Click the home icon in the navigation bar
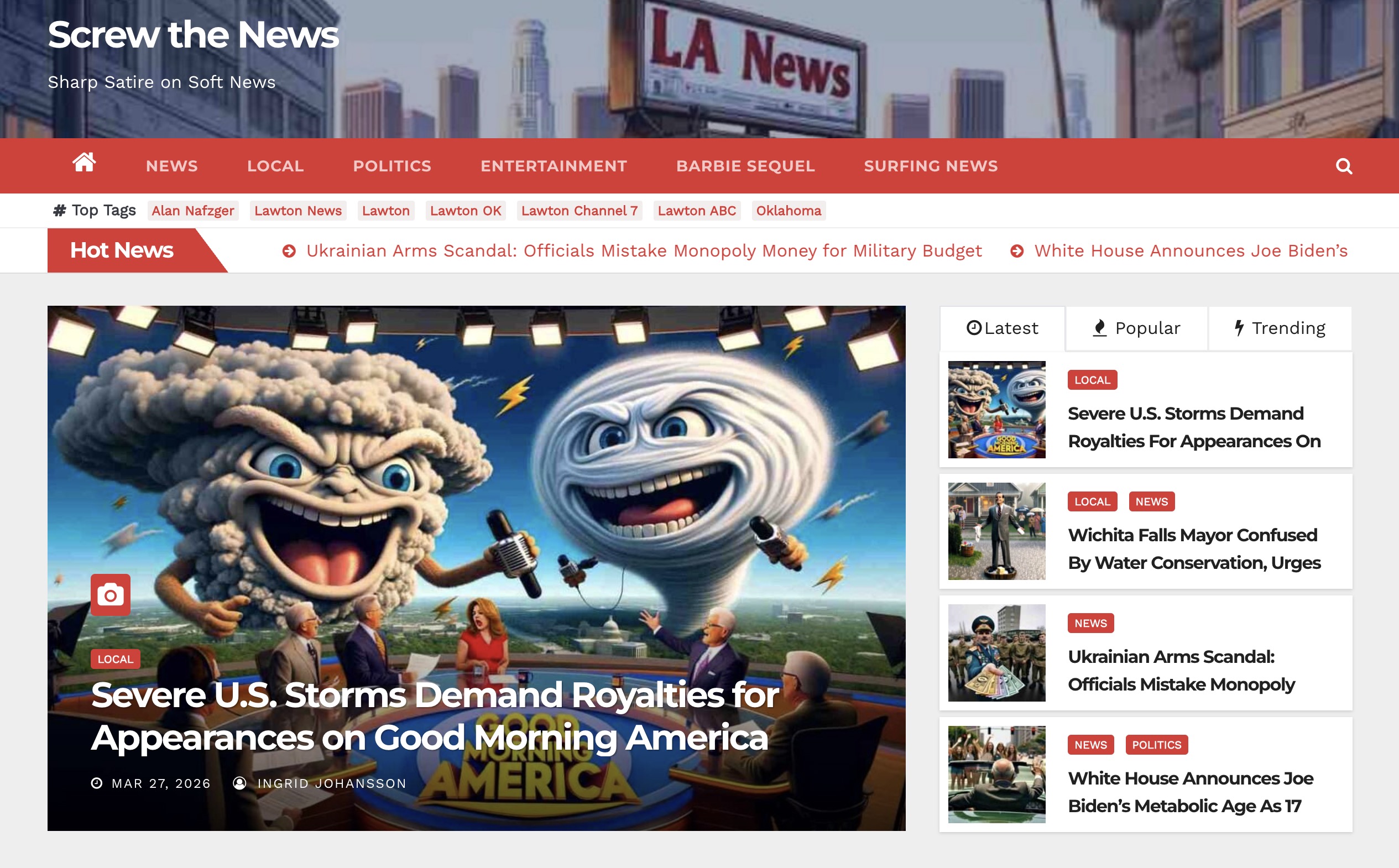The height and width of the screenshot is (868, 1399). coord(85,165)
